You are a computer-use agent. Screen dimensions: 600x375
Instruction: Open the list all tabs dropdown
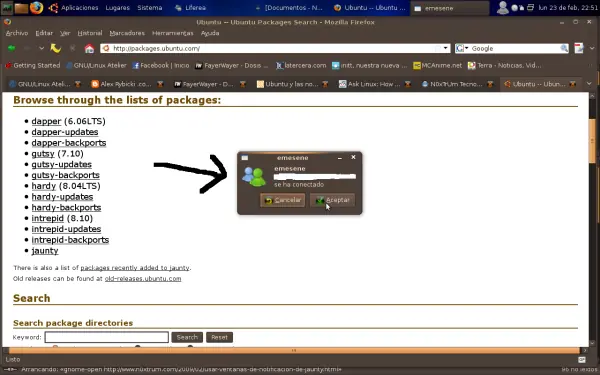tap(589, 84)
